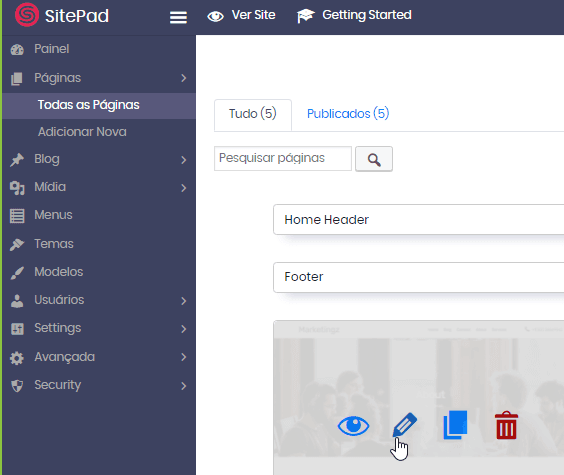Expand the Páginas chevron arrow
This screenshot has height=475, width=564.
click(x=183, y=78)
